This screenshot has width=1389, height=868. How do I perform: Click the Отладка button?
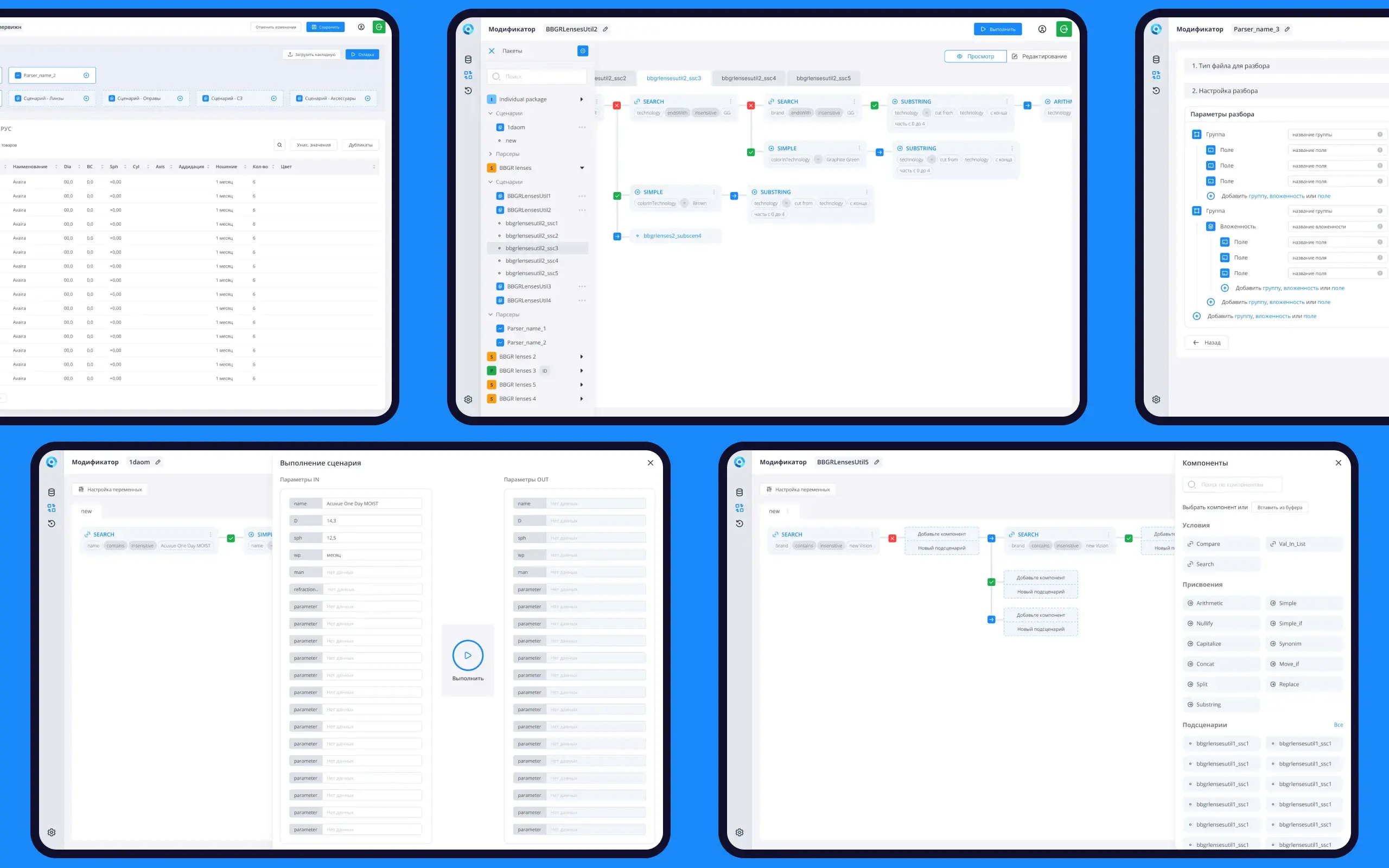362,55
